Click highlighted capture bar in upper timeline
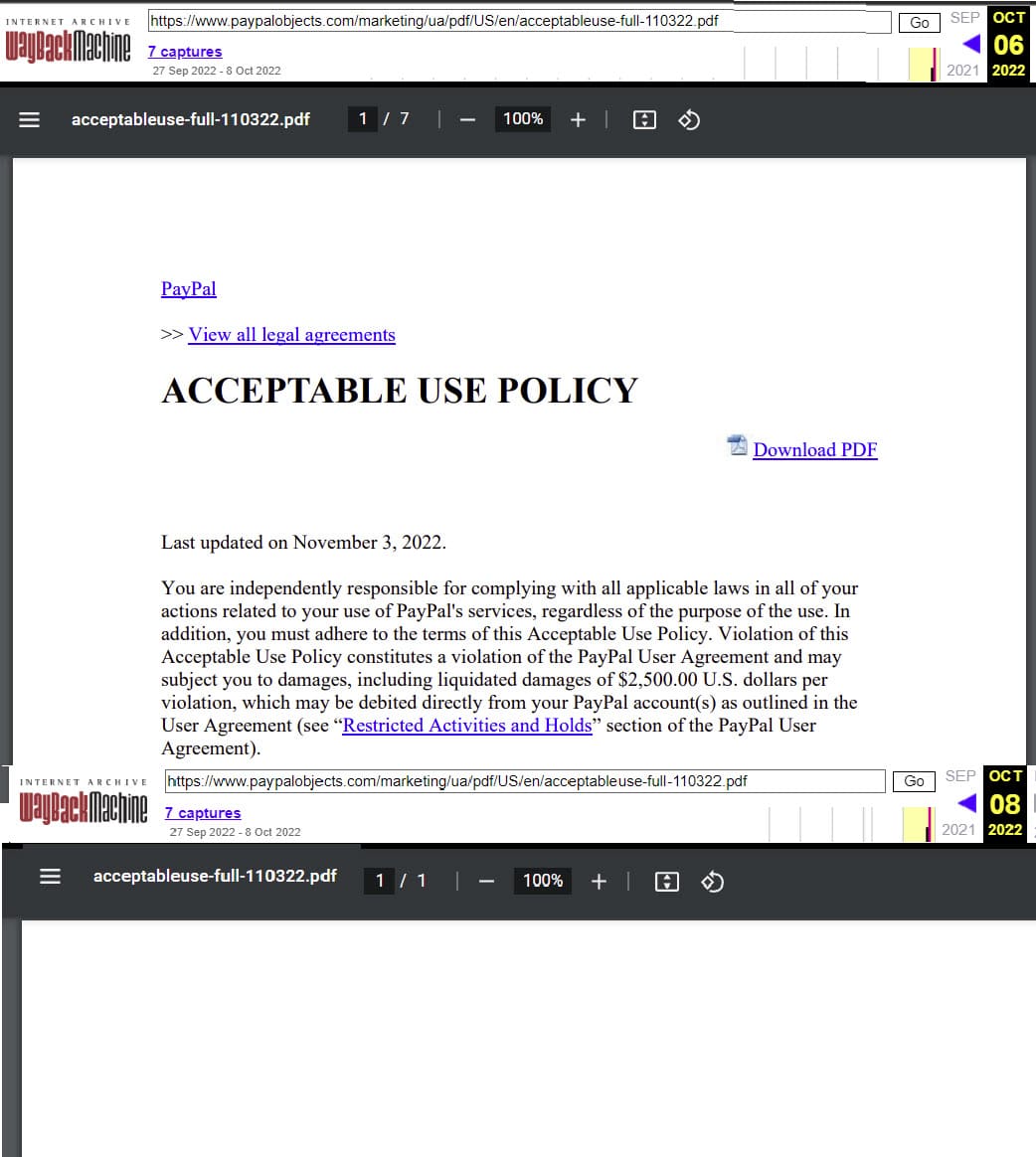This screenshot has width=1036, height=1157. [923, 65]
